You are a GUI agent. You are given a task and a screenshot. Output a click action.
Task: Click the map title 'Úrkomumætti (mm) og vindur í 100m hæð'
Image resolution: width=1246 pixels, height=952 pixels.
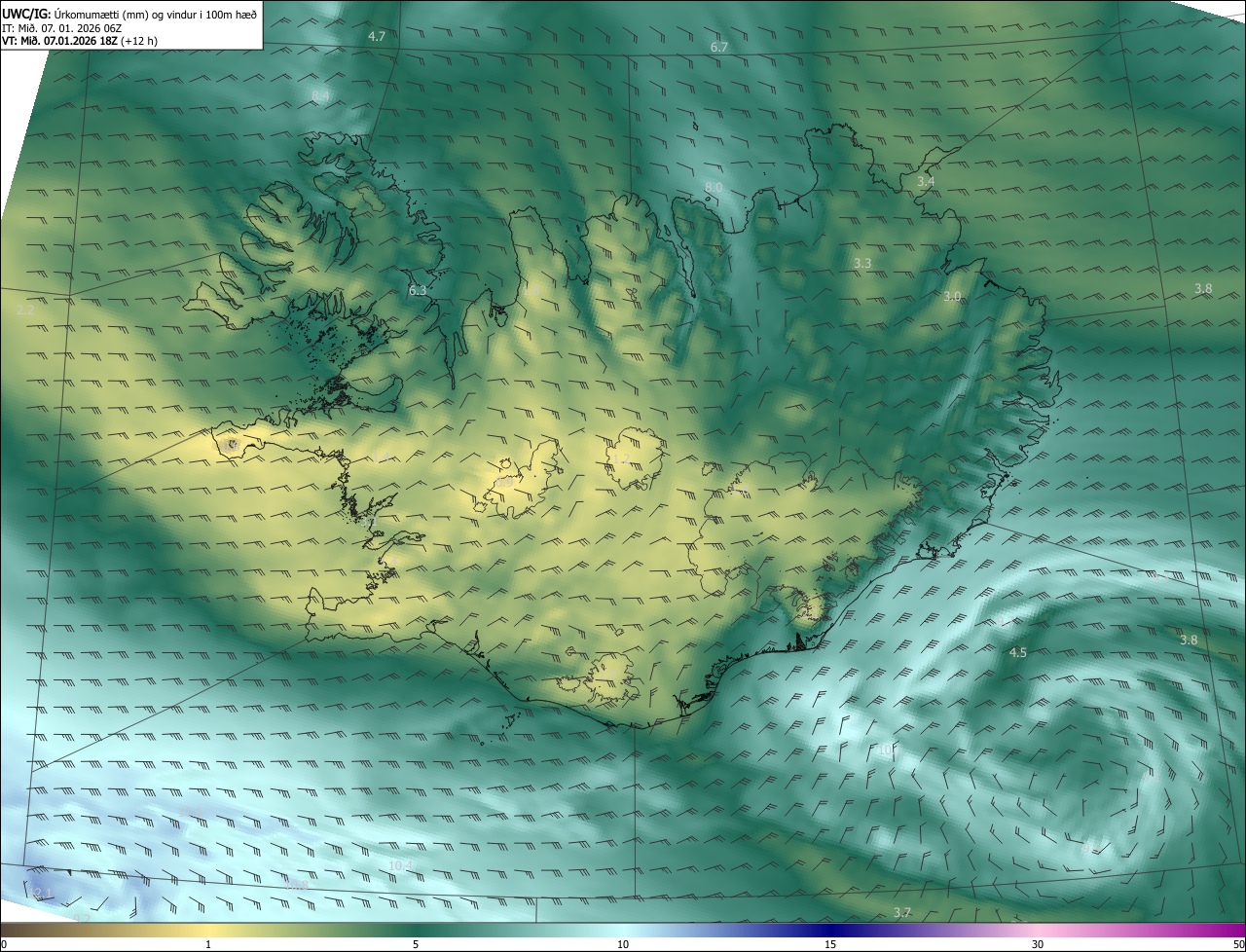(156, 14)
